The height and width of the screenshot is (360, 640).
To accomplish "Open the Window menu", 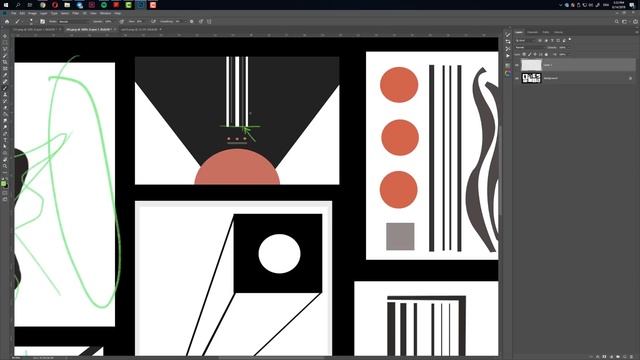I will 105,13.
